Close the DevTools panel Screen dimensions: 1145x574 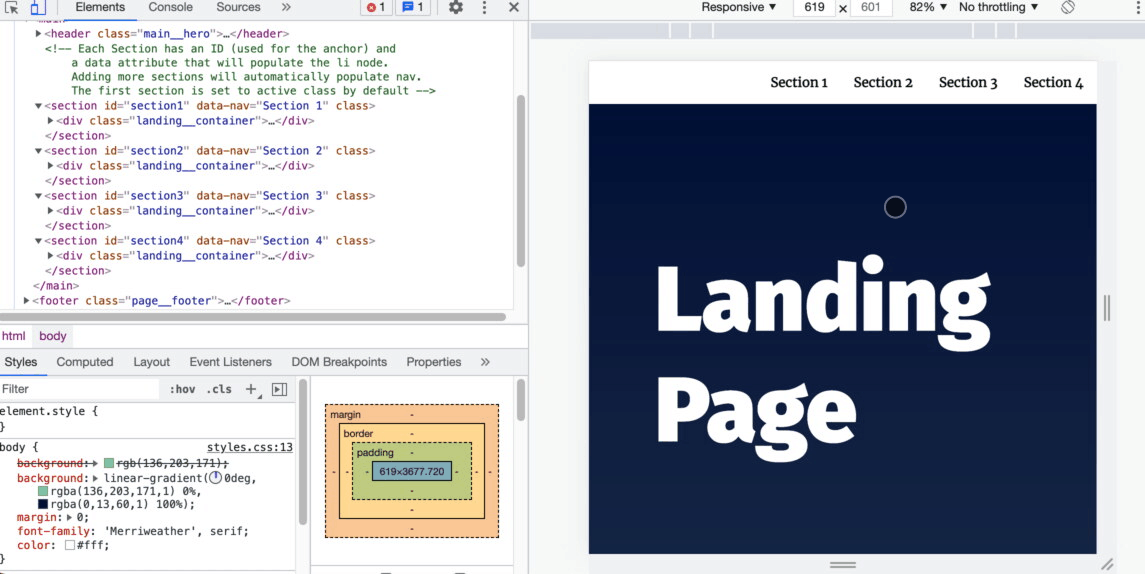click(514, 7)
